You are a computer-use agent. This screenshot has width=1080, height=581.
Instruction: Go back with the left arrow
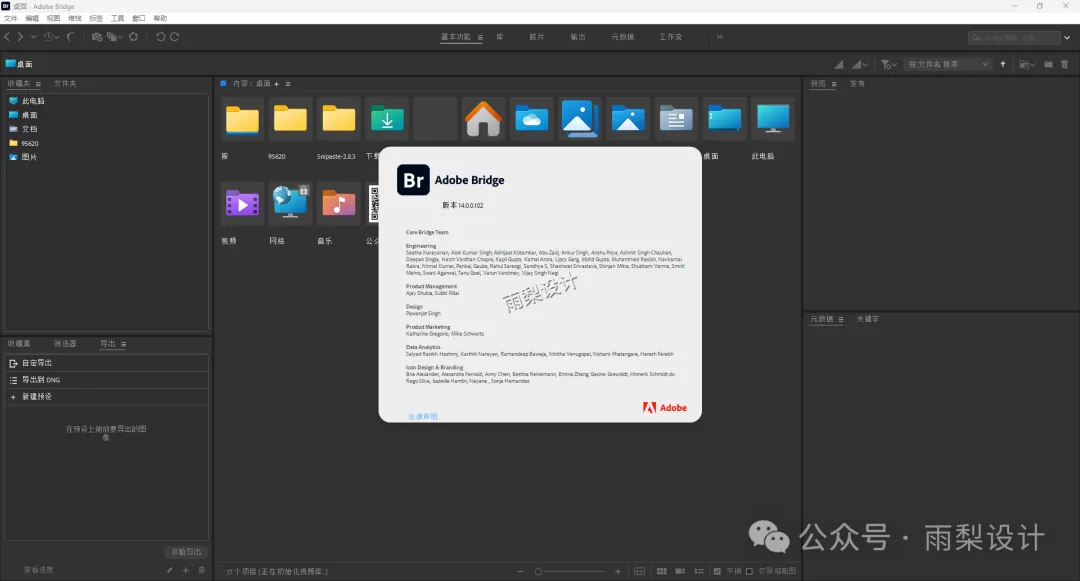point(8,36)
